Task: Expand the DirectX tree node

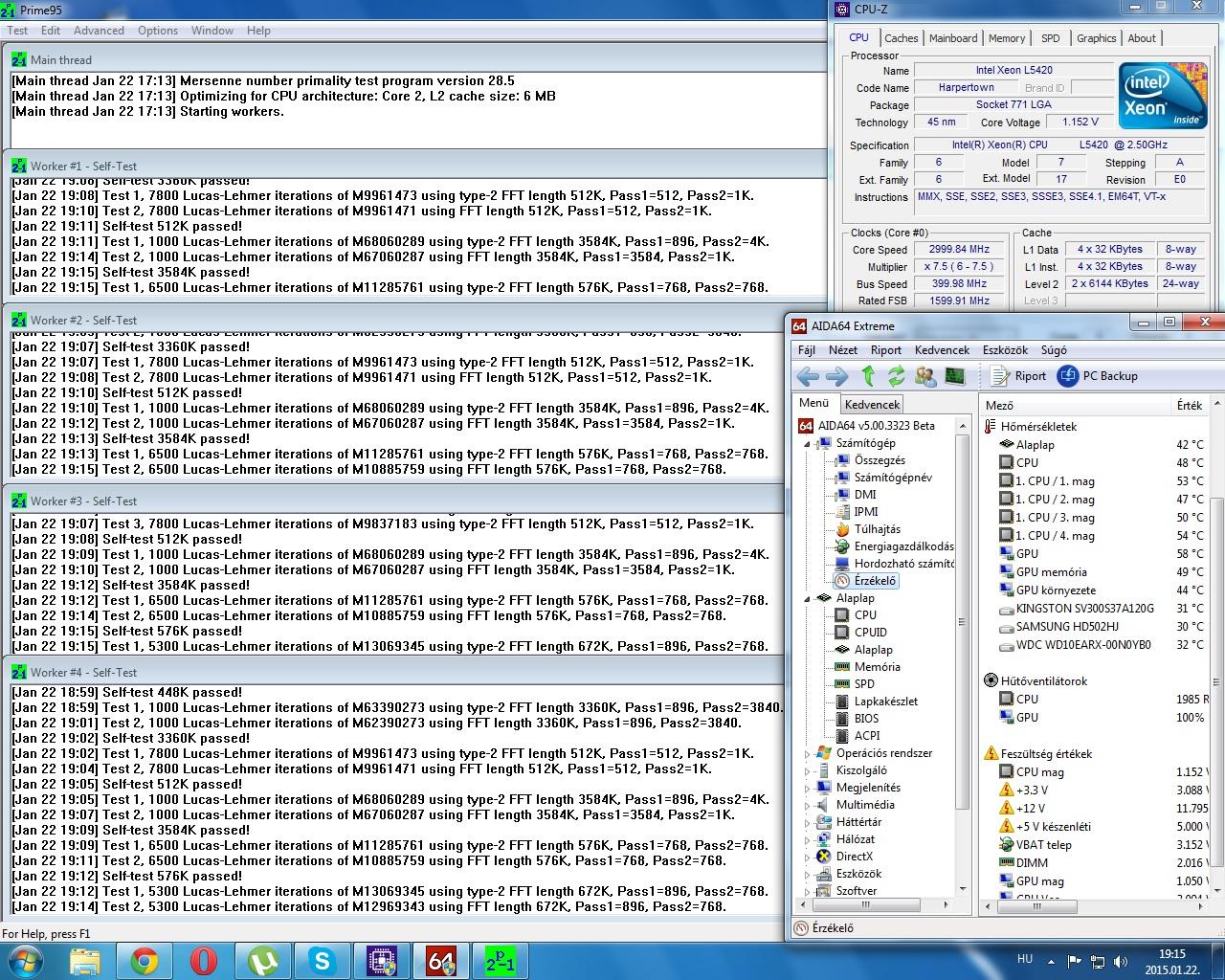Action: click(807, 857)
